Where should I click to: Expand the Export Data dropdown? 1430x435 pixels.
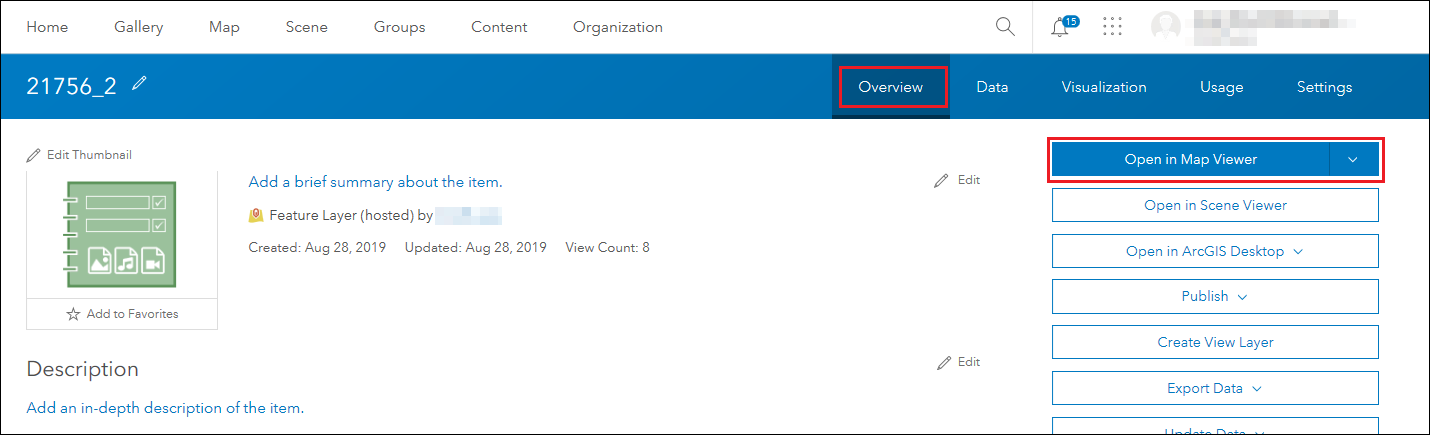click(1257, 389)
